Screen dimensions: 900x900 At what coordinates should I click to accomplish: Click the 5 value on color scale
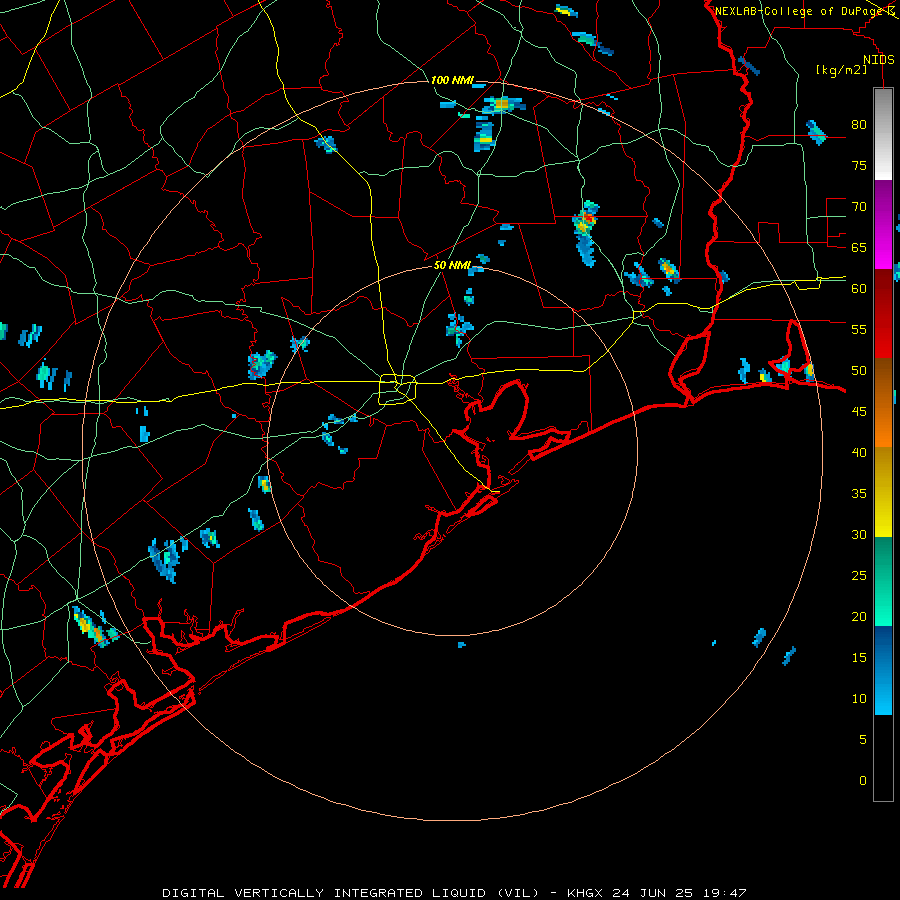(x=863, y=739)
